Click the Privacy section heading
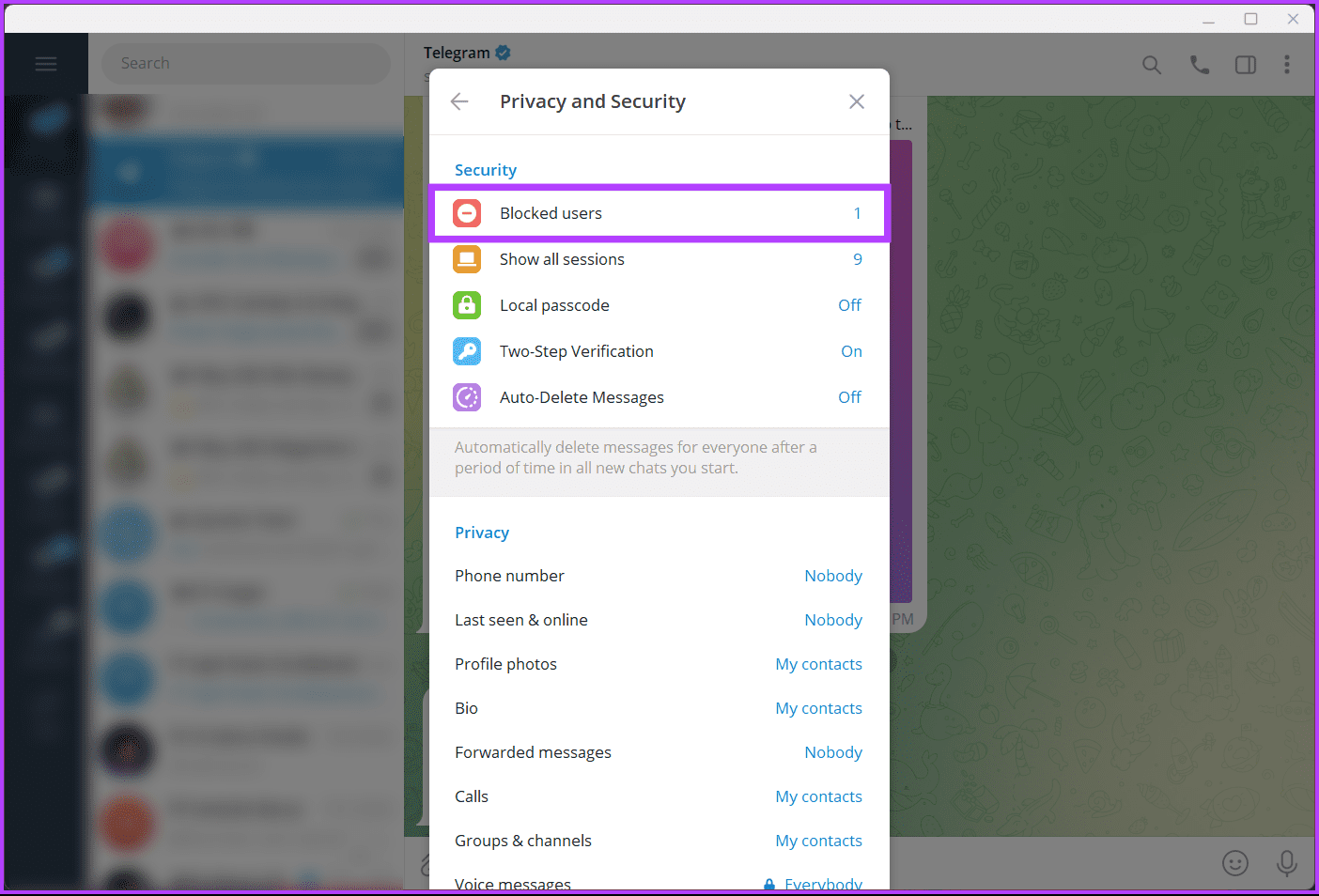The image size is (1319, 896). pyautogui.click(x=482, y=533)
